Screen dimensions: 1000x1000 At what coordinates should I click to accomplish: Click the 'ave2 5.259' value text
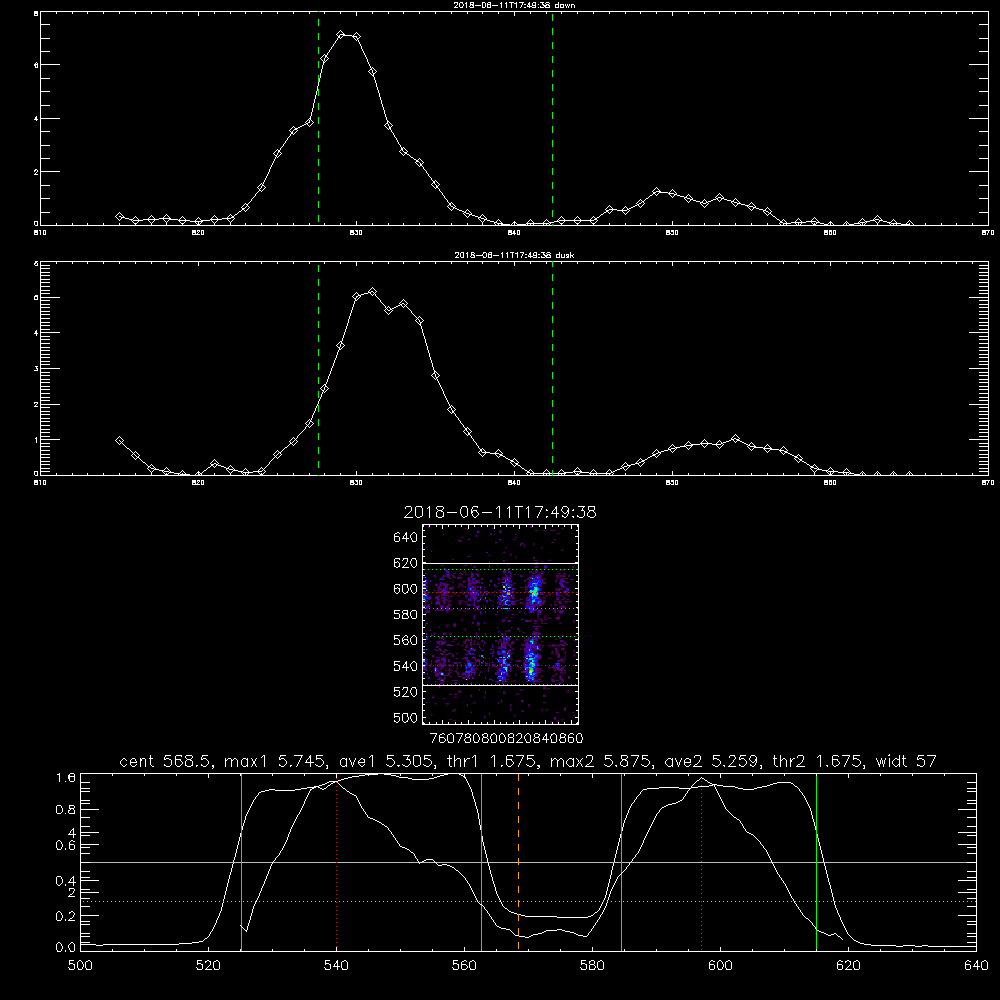tap(712, 761)
